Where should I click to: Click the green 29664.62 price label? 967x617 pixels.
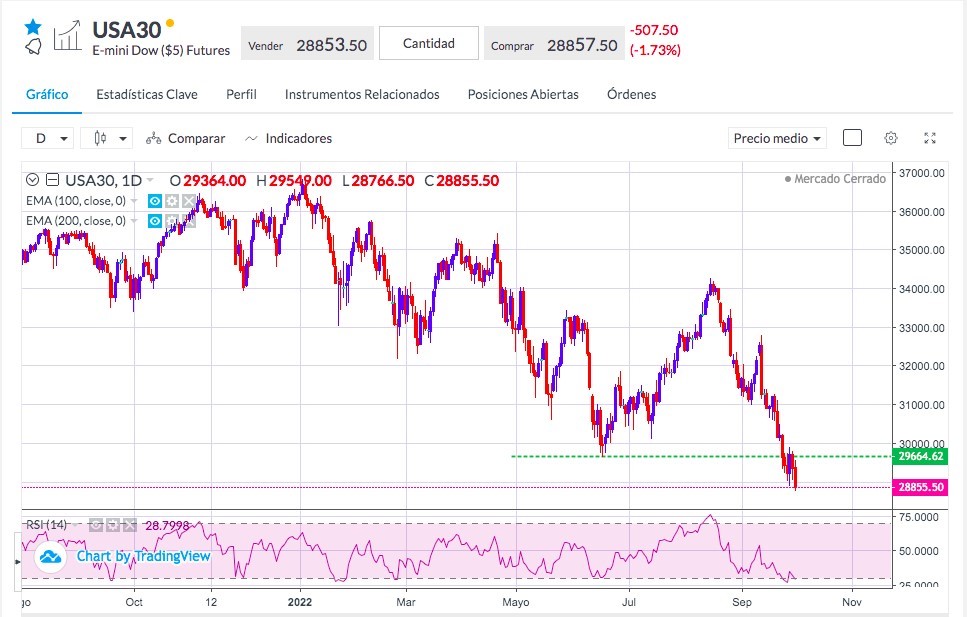(920, 457)
